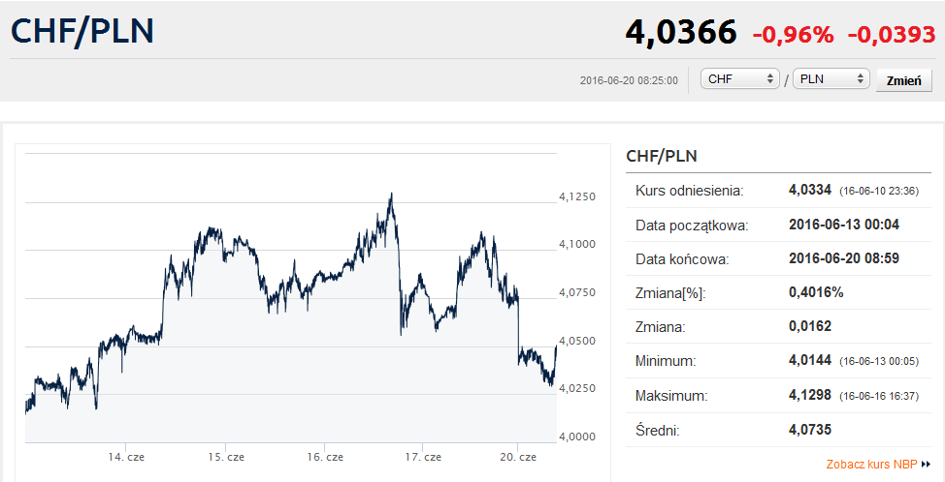Click the 4,0366 current rate value
Image resolution: width=945 pixels, height=482 pixels.
coord(681,32)
